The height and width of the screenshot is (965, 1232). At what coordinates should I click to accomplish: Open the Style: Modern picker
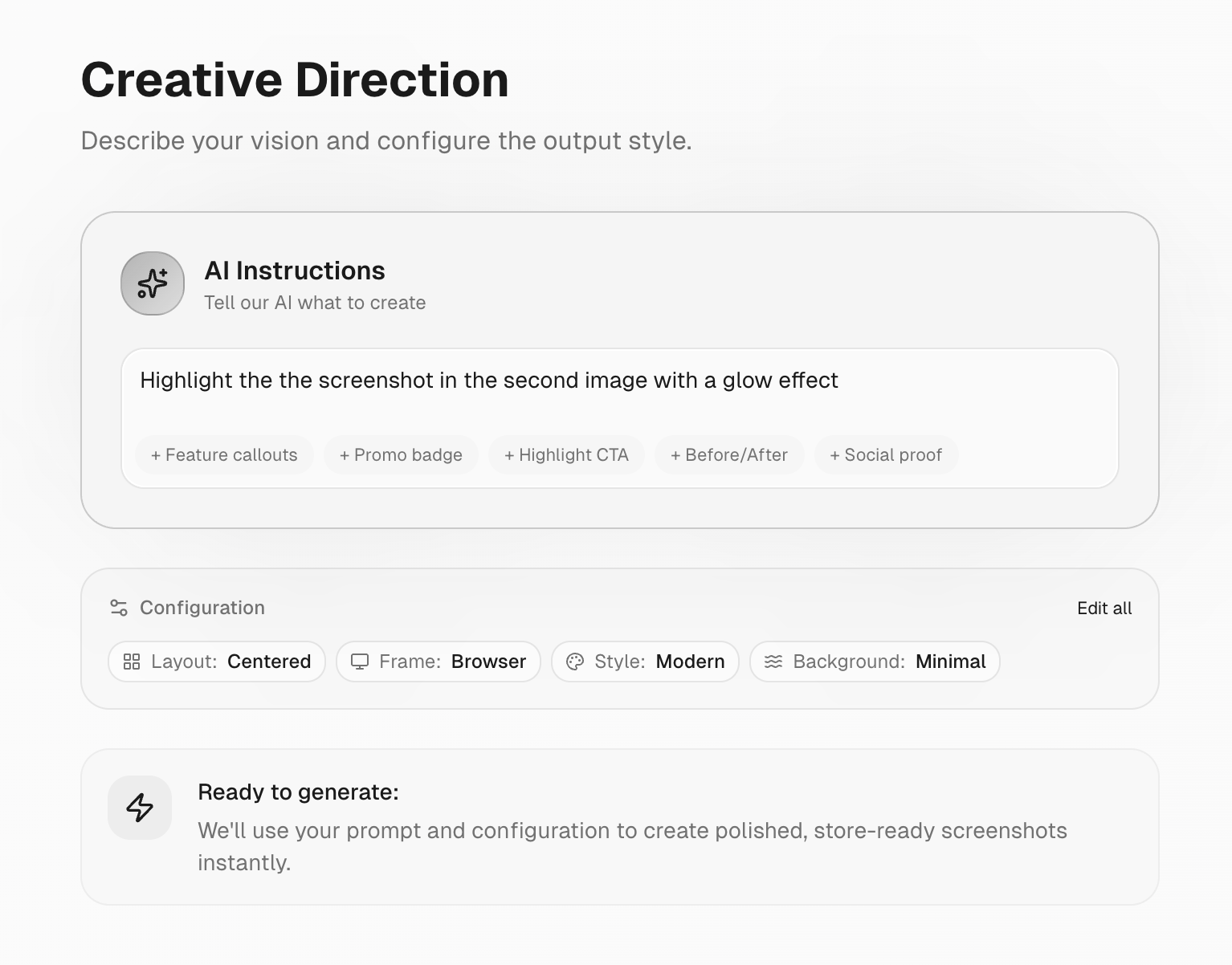click(x=645, y=662)
